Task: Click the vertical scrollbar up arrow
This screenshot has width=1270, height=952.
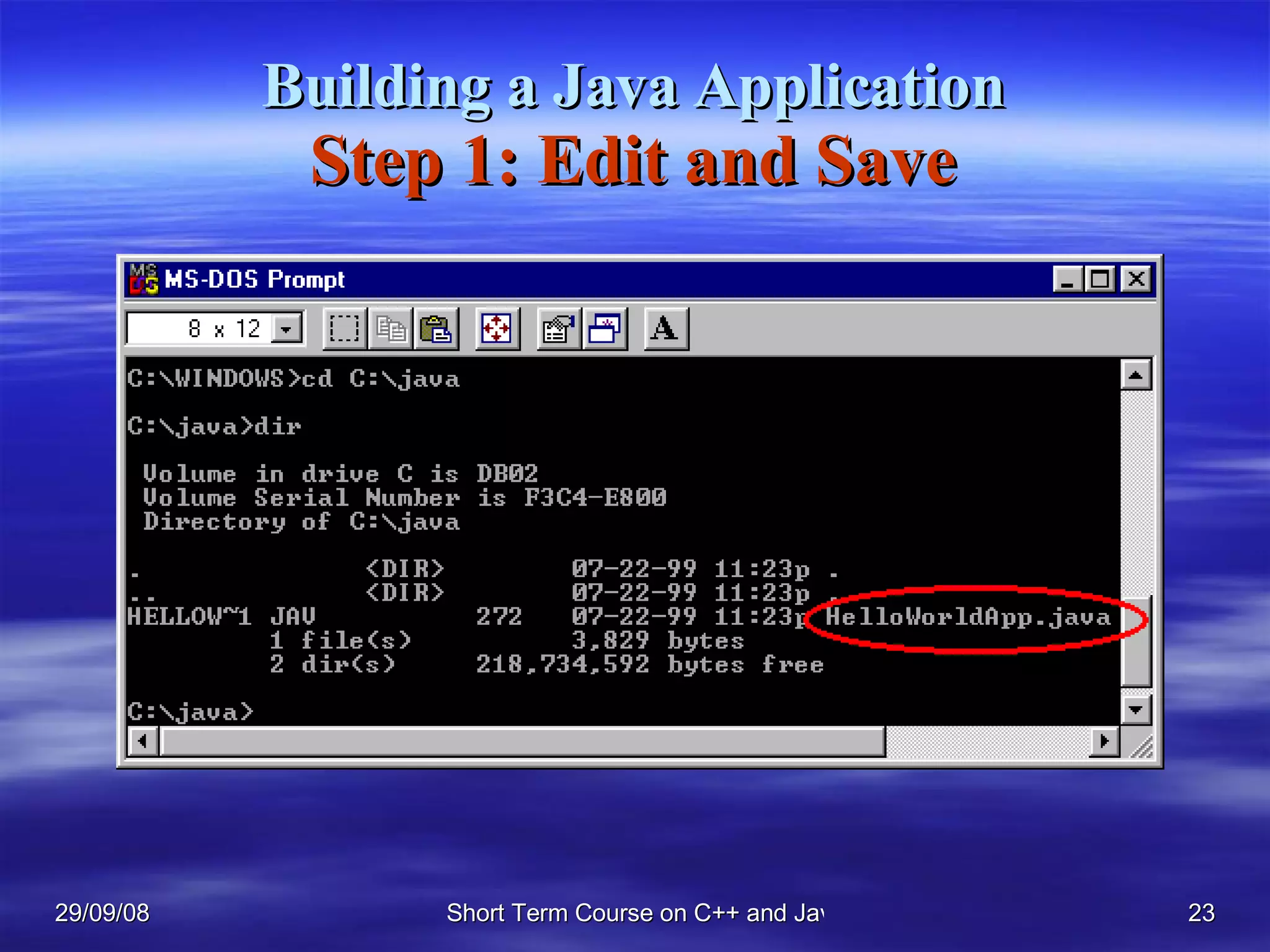Action: (x=1136, y=375)
